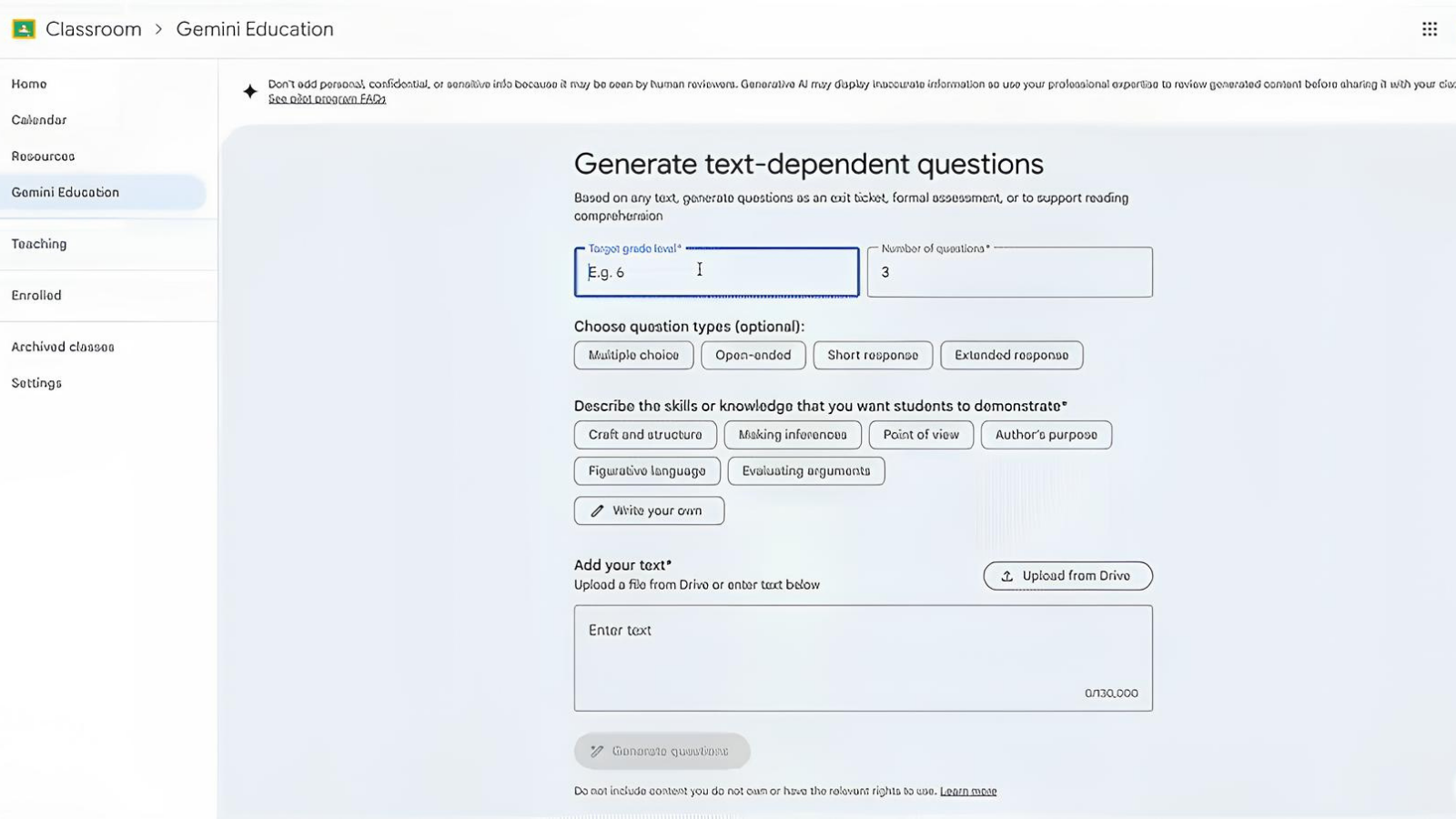Enable the Extended response chip
This screenshot has width=1456, height=819.
tap(1011, 355)
